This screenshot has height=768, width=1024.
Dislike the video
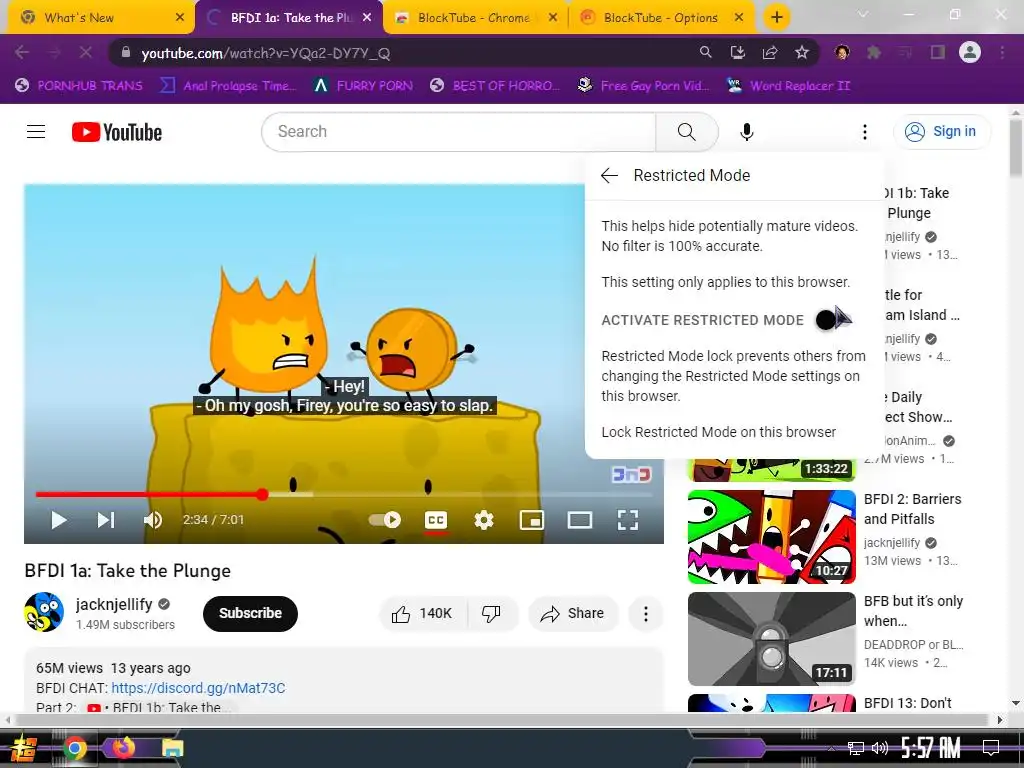(x=492, y=613)
